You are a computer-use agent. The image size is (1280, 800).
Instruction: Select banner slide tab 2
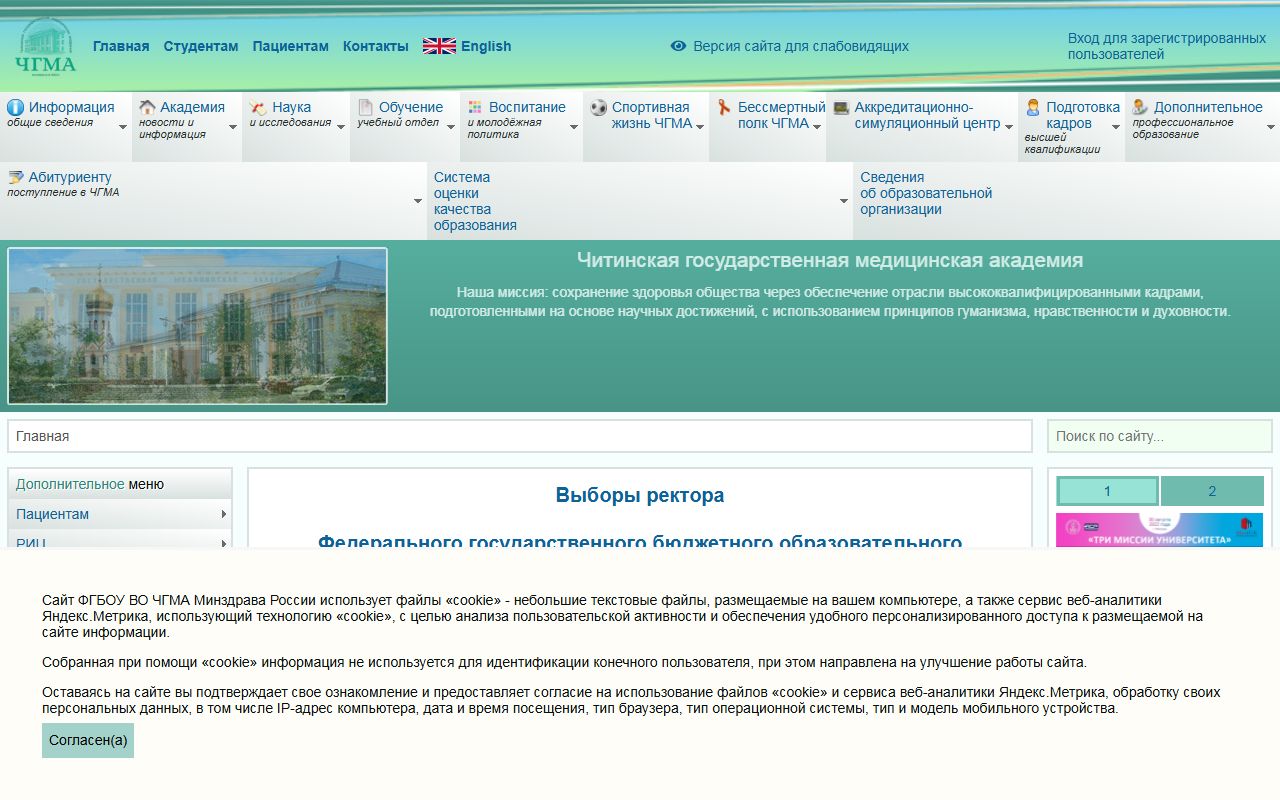click(x=1212, y=491)
